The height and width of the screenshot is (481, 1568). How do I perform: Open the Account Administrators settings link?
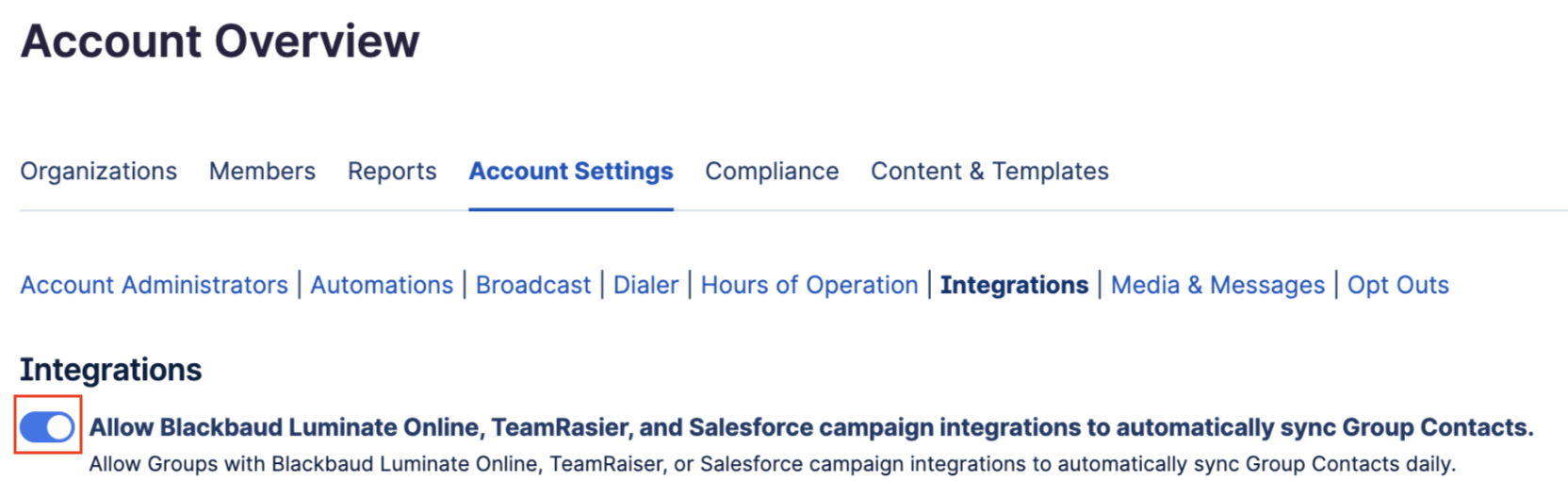155,285
